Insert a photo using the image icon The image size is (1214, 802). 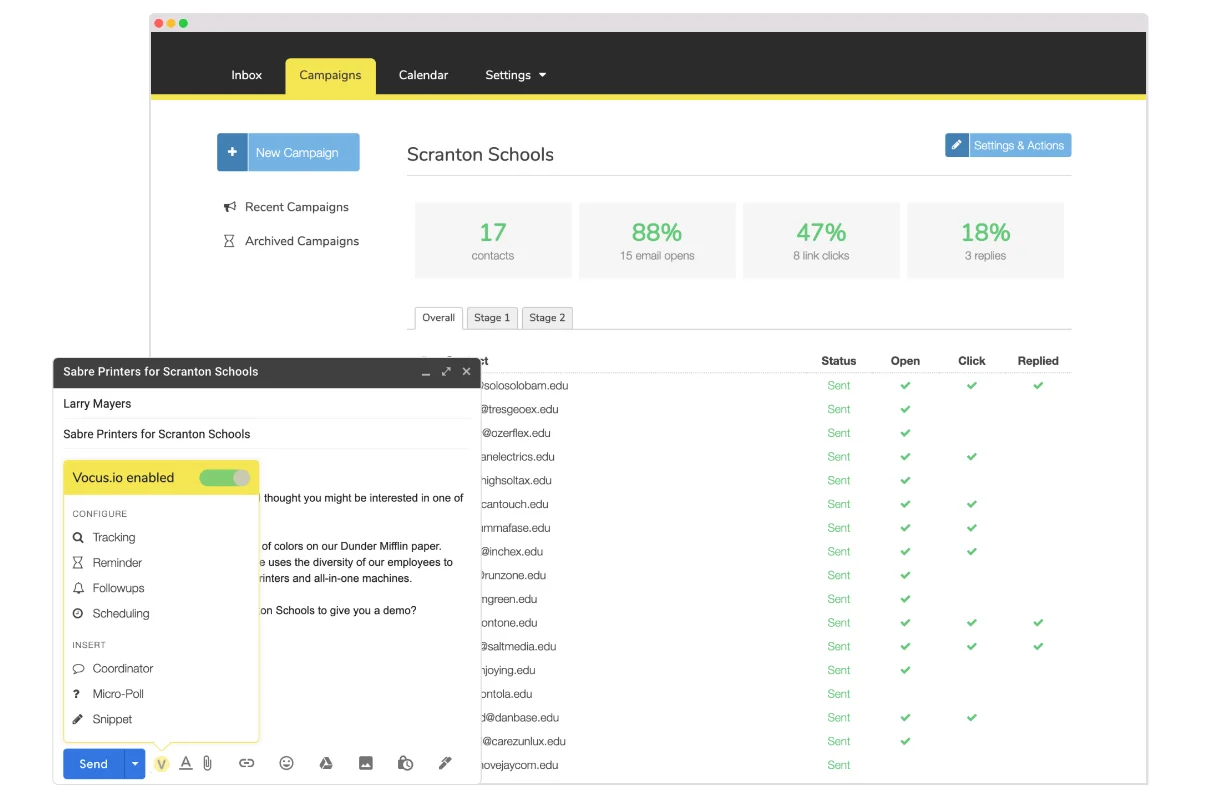click(x=366, y=763)
